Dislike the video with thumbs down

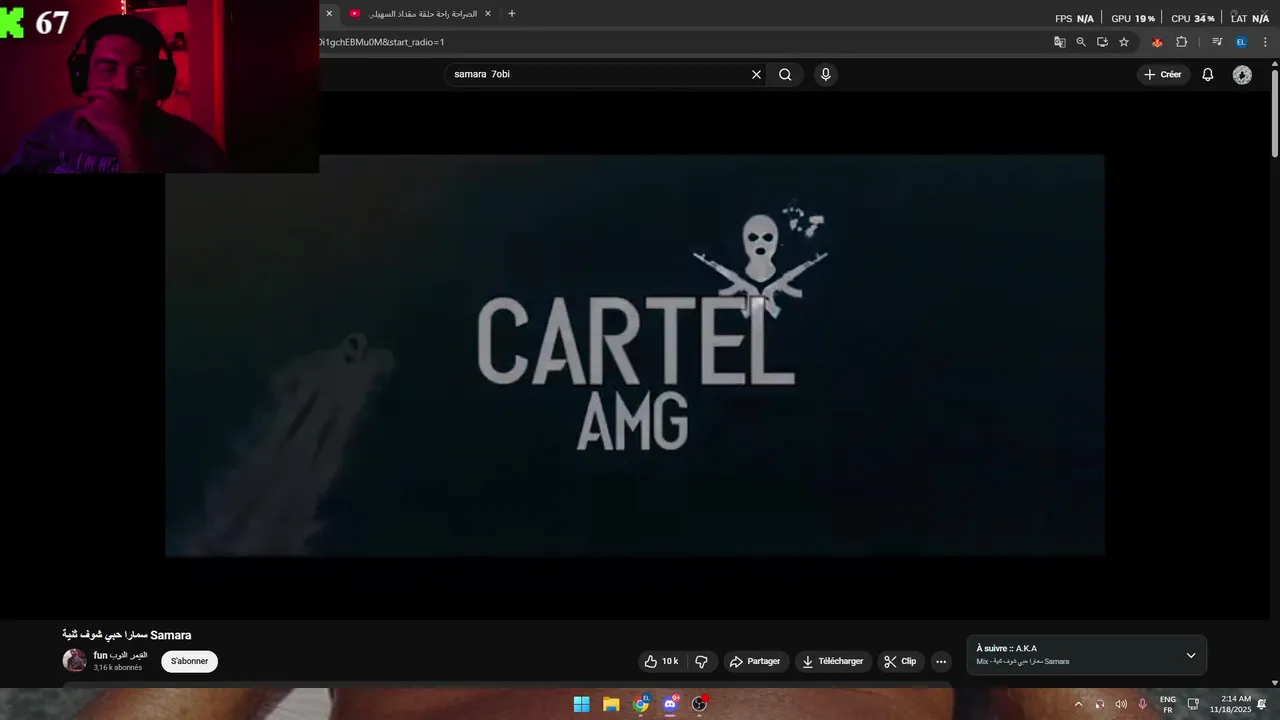pyautogui.click(x=701, y=661)
